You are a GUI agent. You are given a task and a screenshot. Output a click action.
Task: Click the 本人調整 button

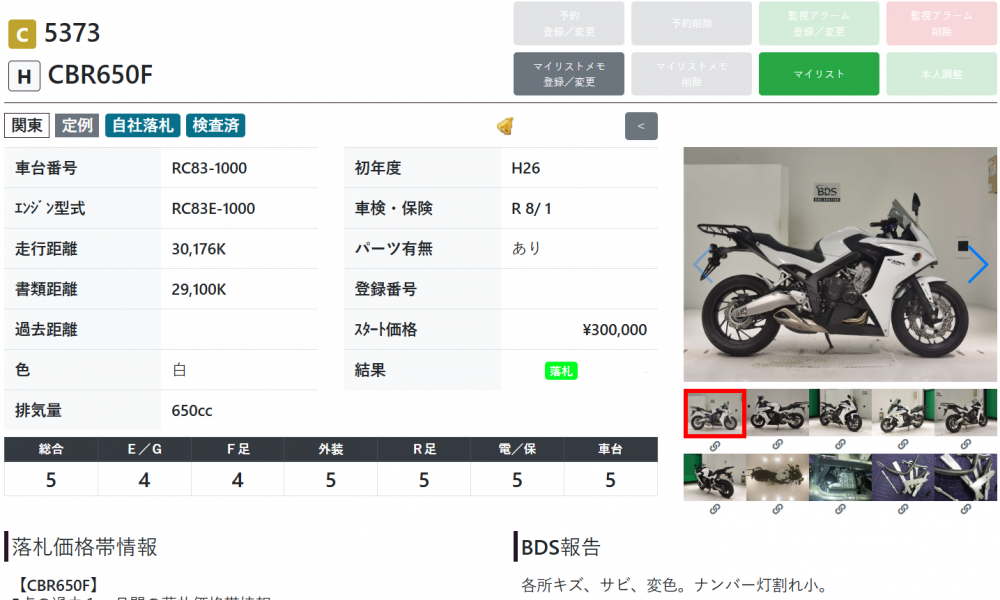point(941,74)
